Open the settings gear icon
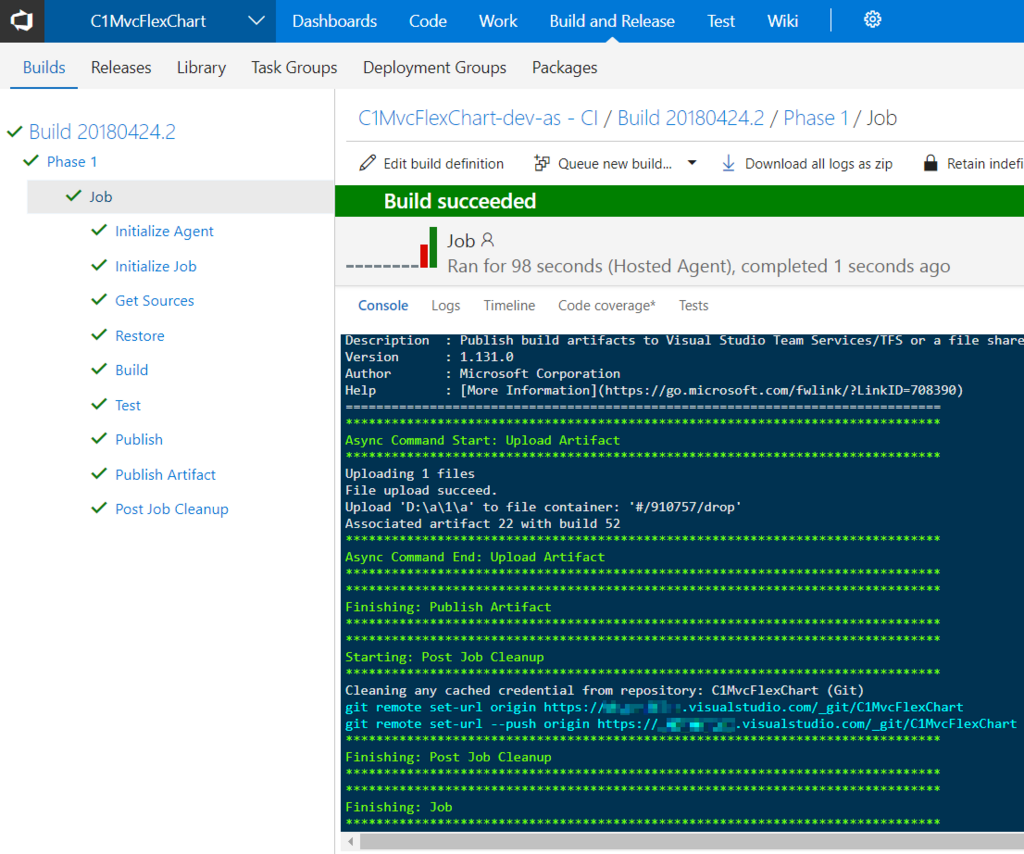Viewport: 1024px width, 854px height. click(872, 20)
